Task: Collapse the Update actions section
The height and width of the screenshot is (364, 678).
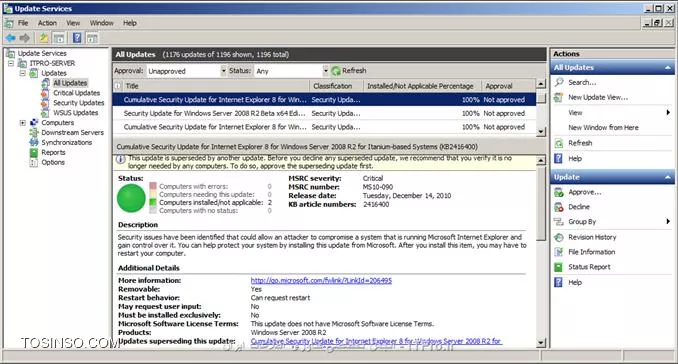Action: pyautogui.click(x=668, y=177)
